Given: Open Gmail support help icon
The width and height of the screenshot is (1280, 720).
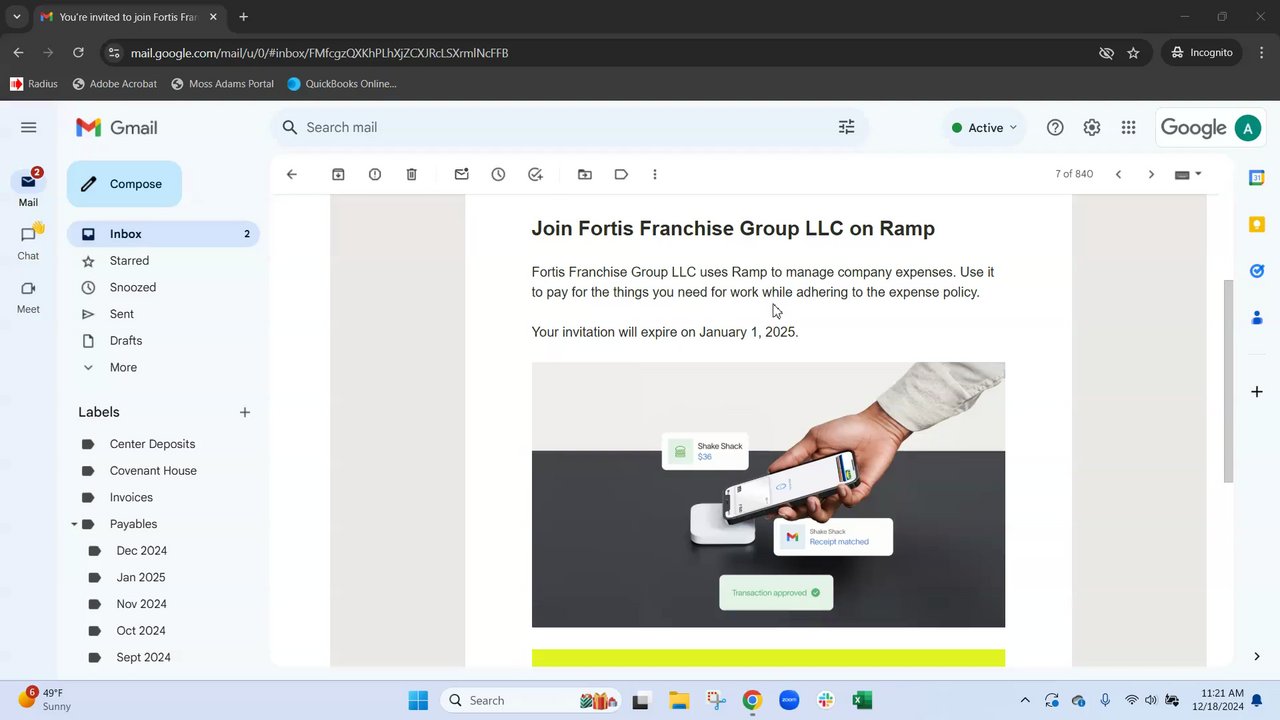Looking at the screenshot, I should pos(1055,127).
